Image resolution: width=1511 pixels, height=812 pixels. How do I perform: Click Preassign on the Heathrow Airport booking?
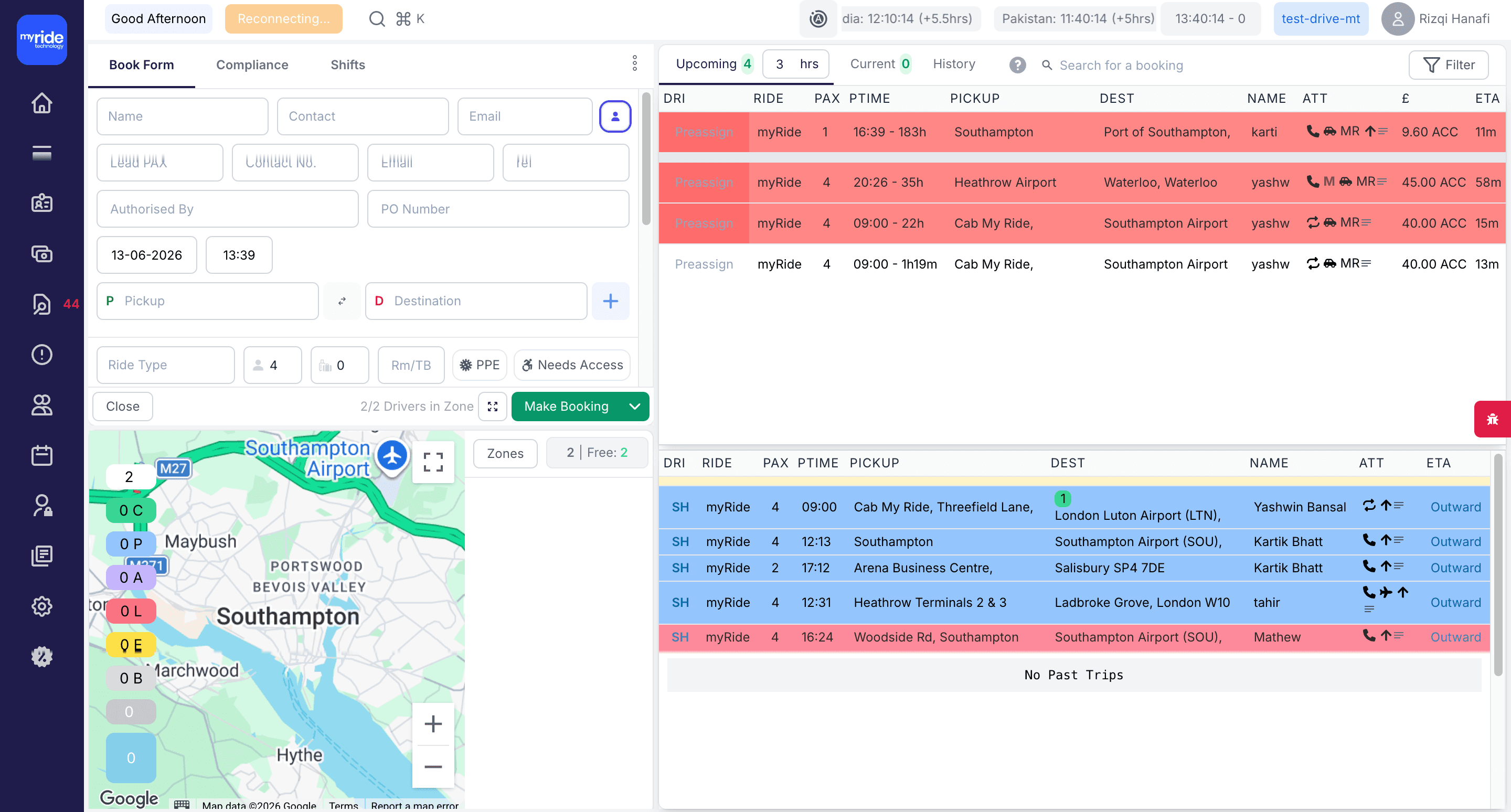tap(703, 183)
